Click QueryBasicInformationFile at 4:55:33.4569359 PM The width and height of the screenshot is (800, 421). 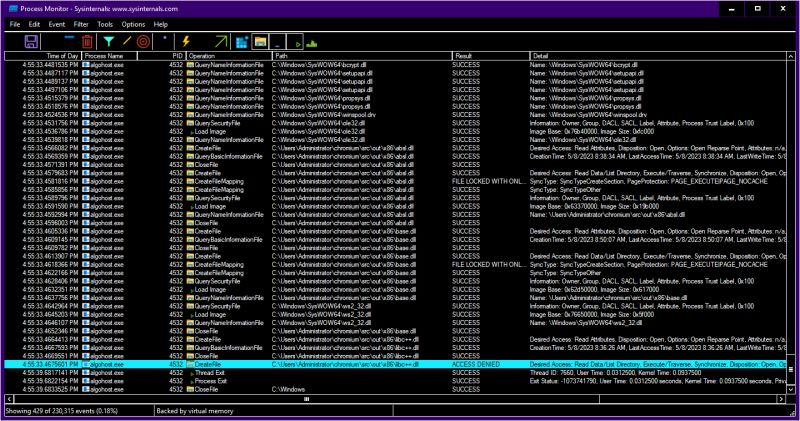click(x=228, y=156)
